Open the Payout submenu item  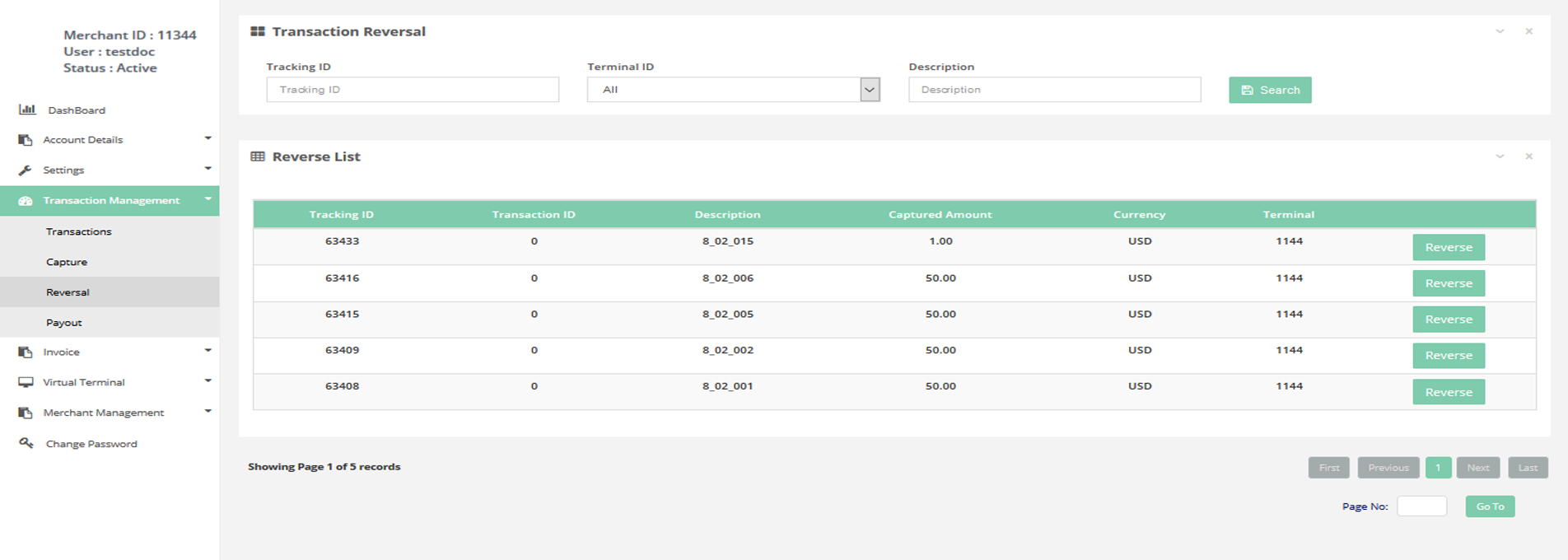(x=64, y=323)
